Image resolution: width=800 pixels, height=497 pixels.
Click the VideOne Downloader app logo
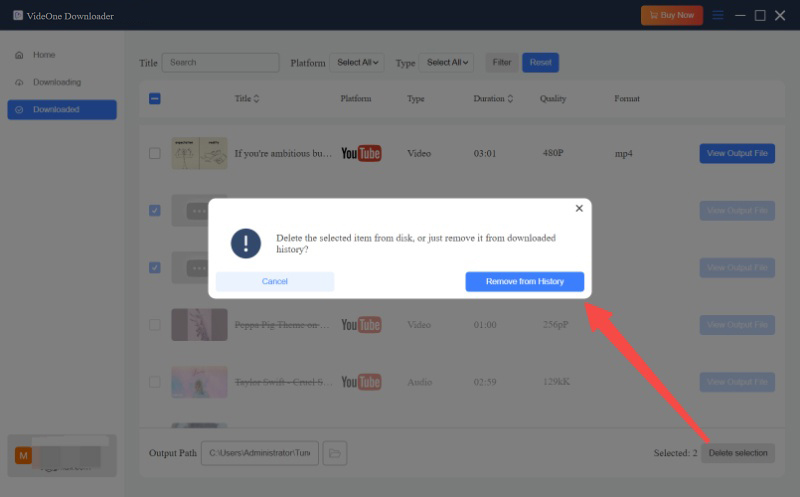(18, 15)
